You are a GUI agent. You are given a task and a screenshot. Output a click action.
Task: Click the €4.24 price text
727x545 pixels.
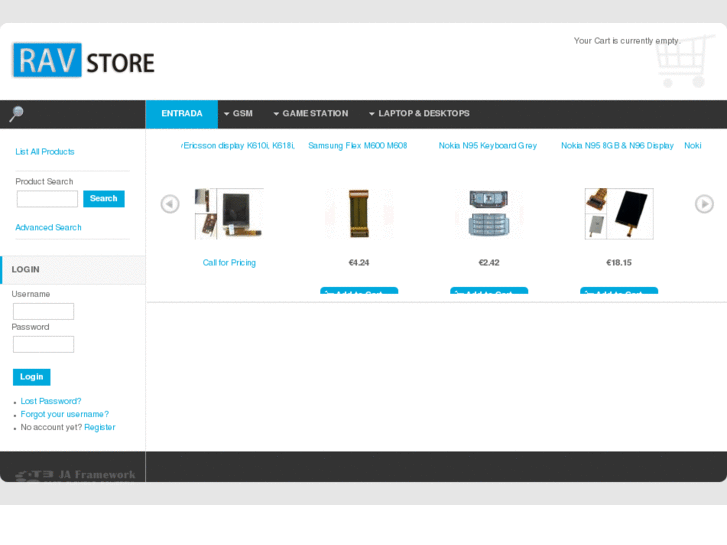tap(359, 263)
